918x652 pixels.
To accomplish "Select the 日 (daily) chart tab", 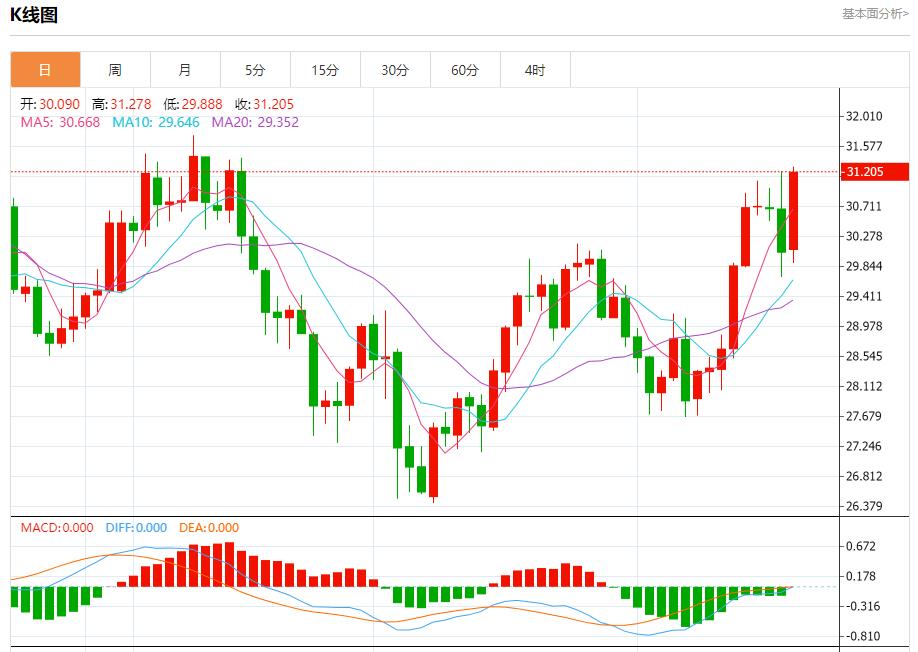I will point(45,70).
